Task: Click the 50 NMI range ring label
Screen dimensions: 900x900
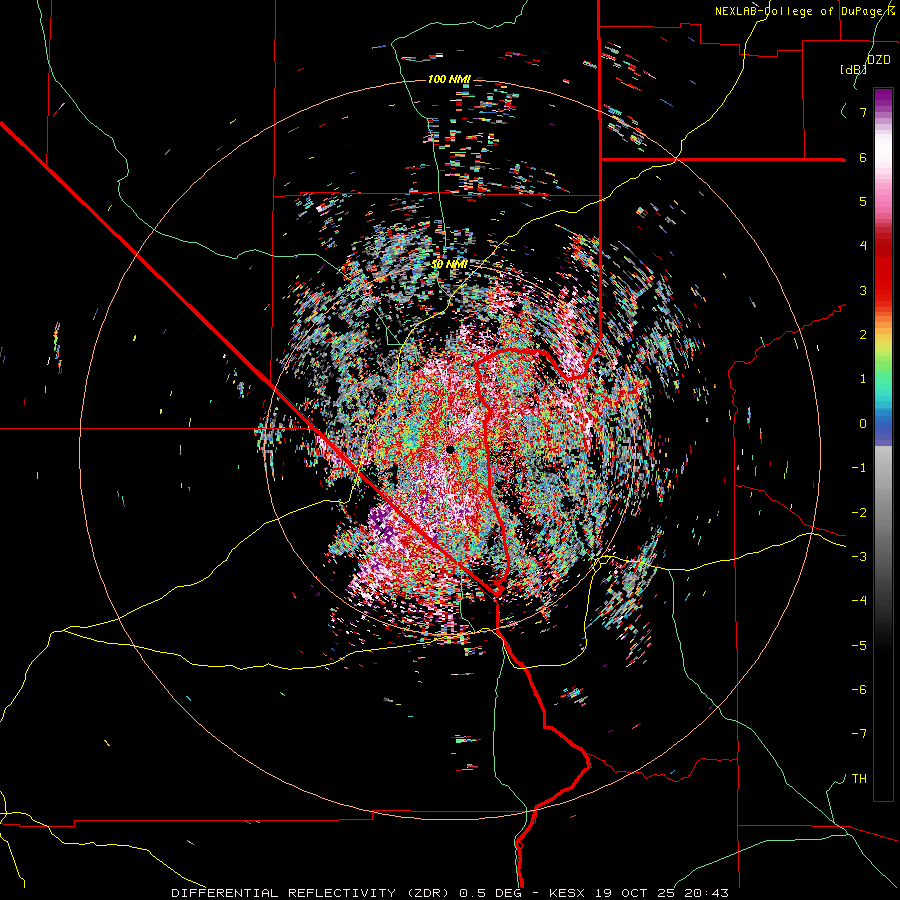Action: click(449, 264)
